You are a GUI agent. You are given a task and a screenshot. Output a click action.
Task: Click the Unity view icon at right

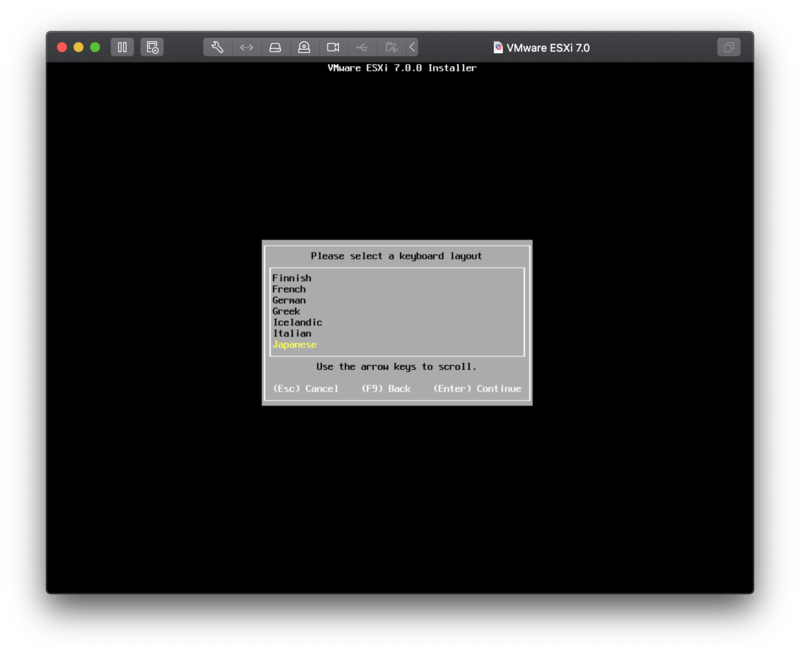pyautogui.click(x=729, y=47)
